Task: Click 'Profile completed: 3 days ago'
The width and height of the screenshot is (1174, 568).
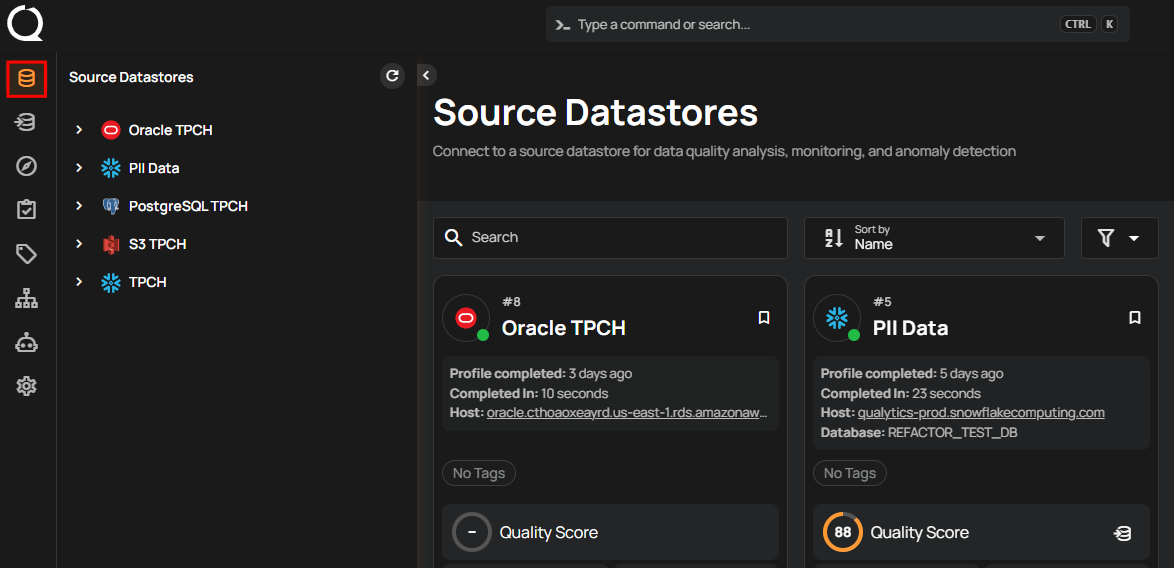Action: (541, 373)
